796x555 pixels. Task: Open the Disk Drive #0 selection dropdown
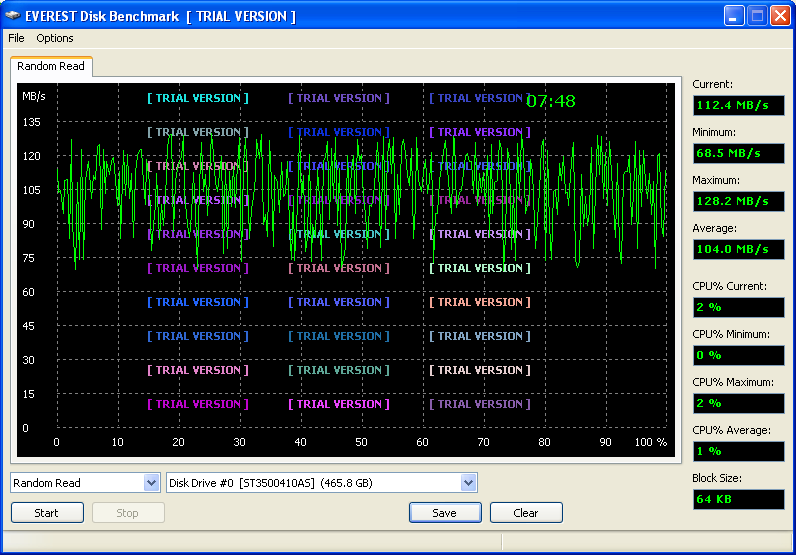coord(468,483)
